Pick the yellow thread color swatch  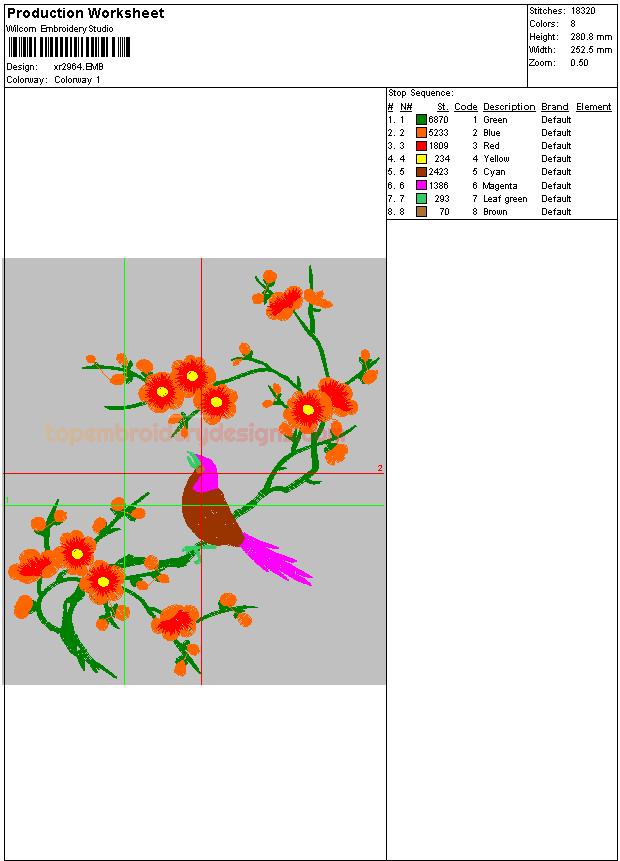tap(422, 159)
